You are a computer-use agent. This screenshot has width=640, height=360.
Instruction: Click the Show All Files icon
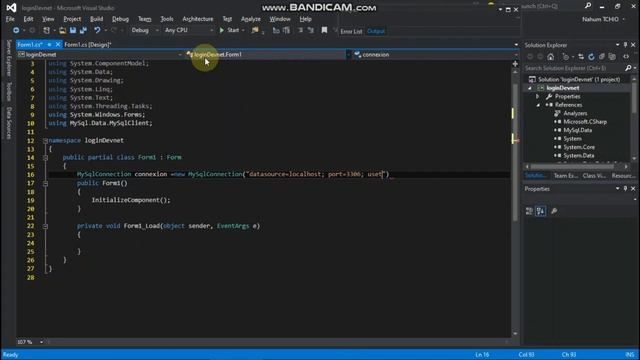(x=612, y=57)
